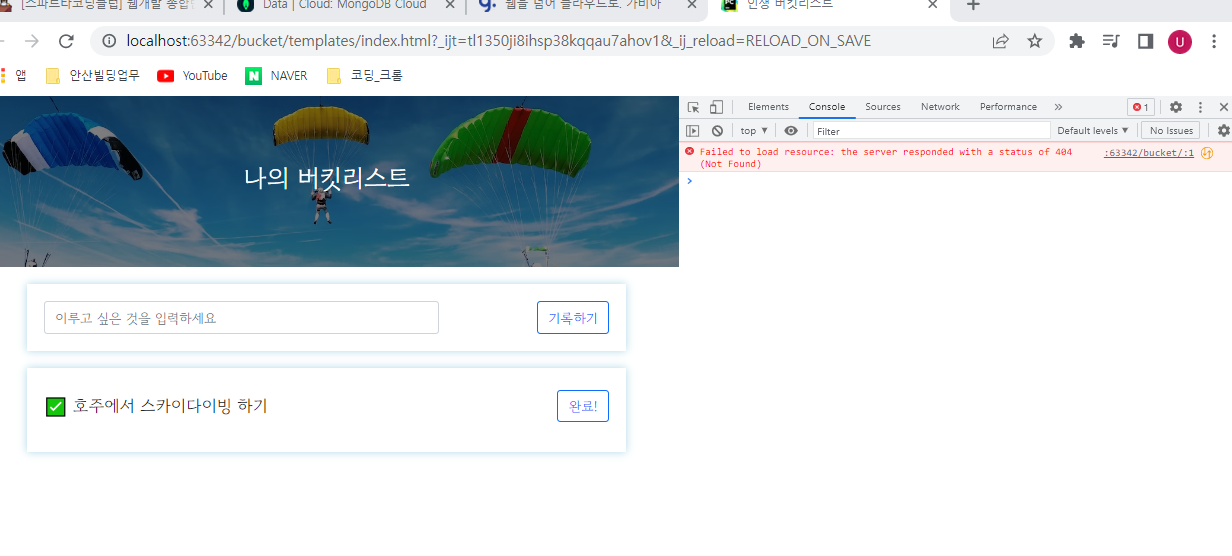The image size is (1232, 556).
Task: Click the 호주에서 스카이다이빙 하기 text
Action: (170, 406)
